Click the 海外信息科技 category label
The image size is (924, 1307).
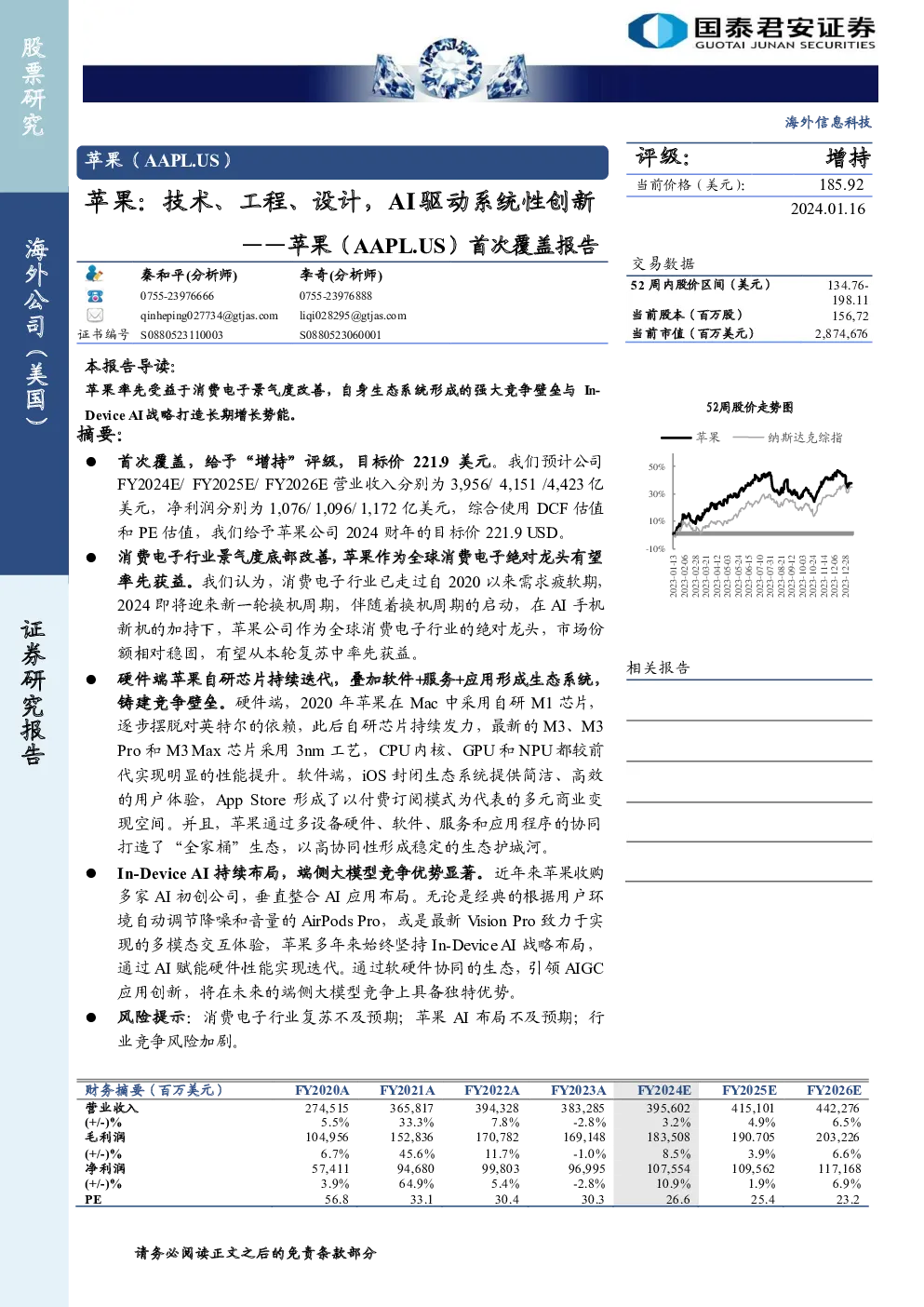(828, 122)
